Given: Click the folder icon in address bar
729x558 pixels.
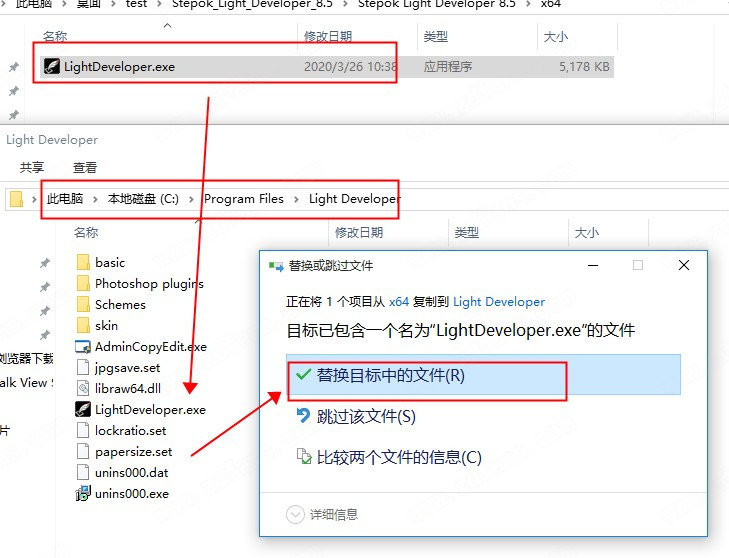Looking at the screenshot, I should point(16,199).
